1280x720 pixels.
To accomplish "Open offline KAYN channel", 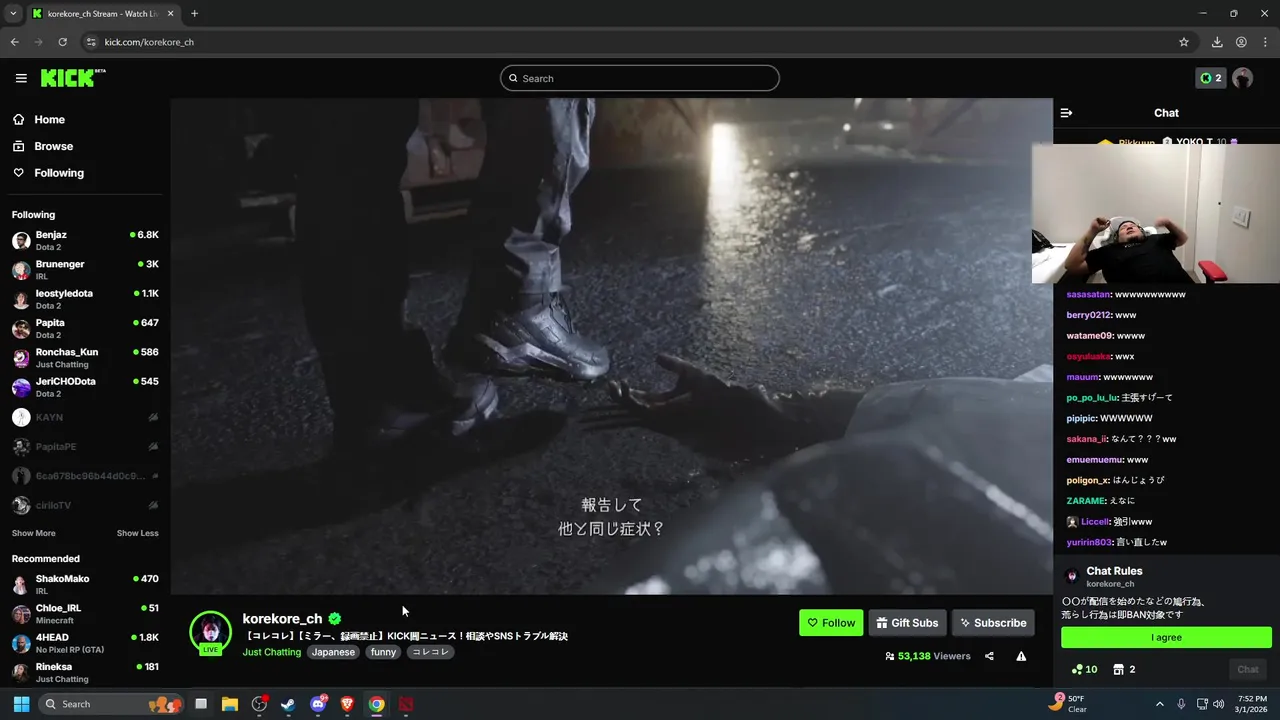I will (x=85, y=417).
